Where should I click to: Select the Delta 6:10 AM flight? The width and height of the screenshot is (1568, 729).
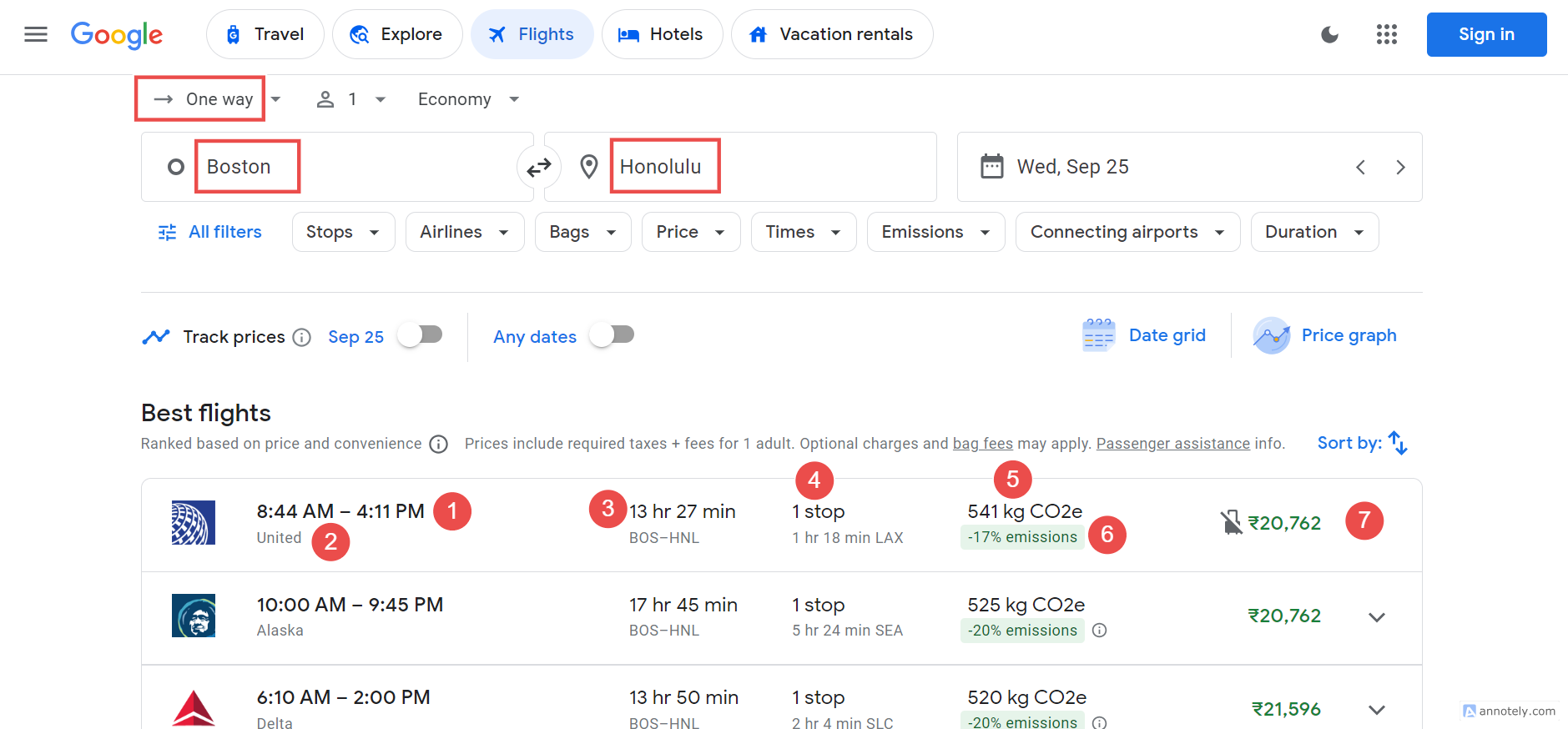click(782, 697)
